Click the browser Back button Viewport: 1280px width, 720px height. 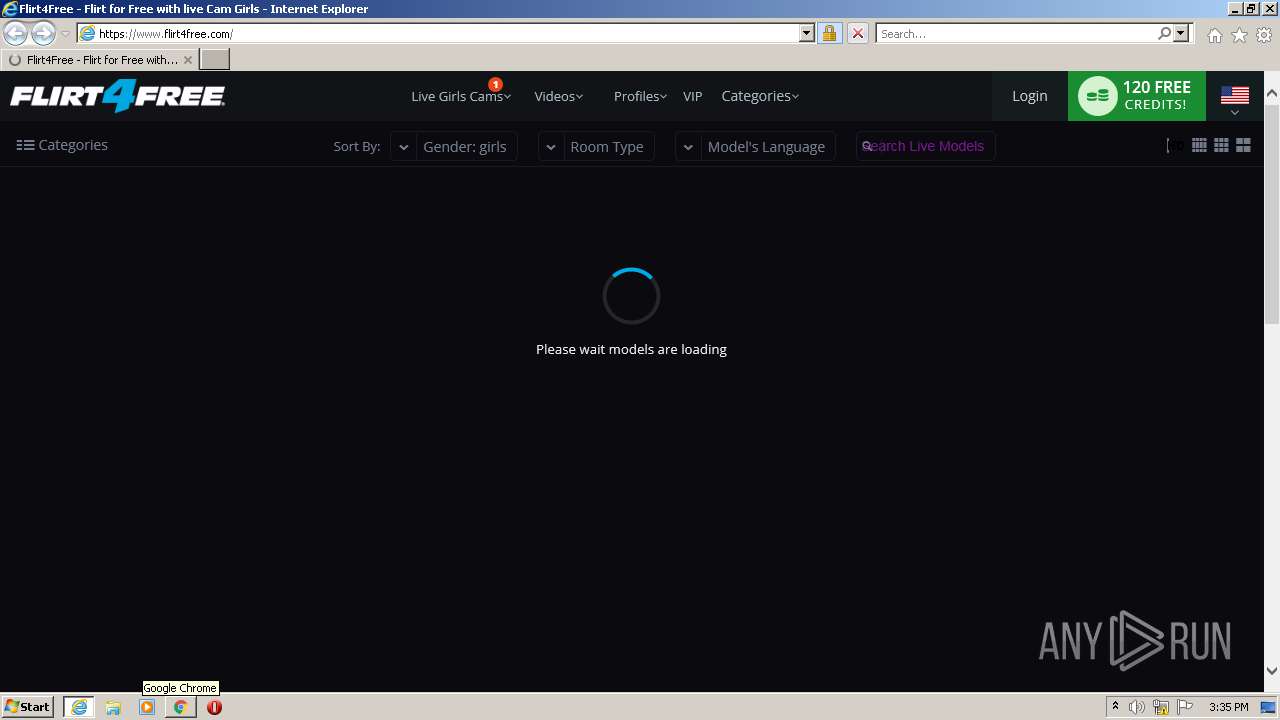click(16, 33)
